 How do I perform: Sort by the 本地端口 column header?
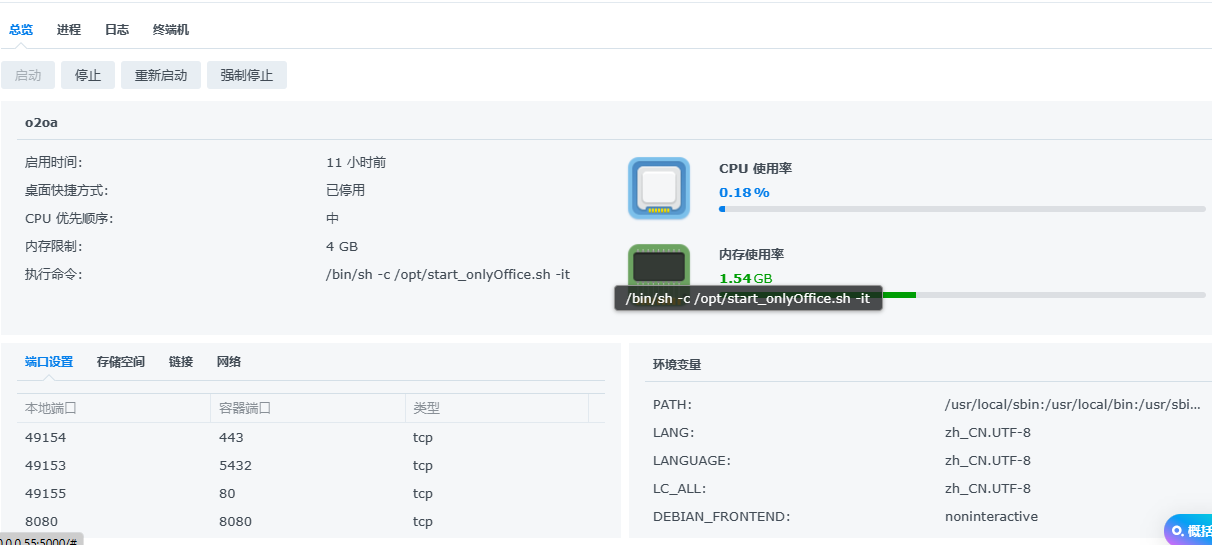(x=51, y=408)
